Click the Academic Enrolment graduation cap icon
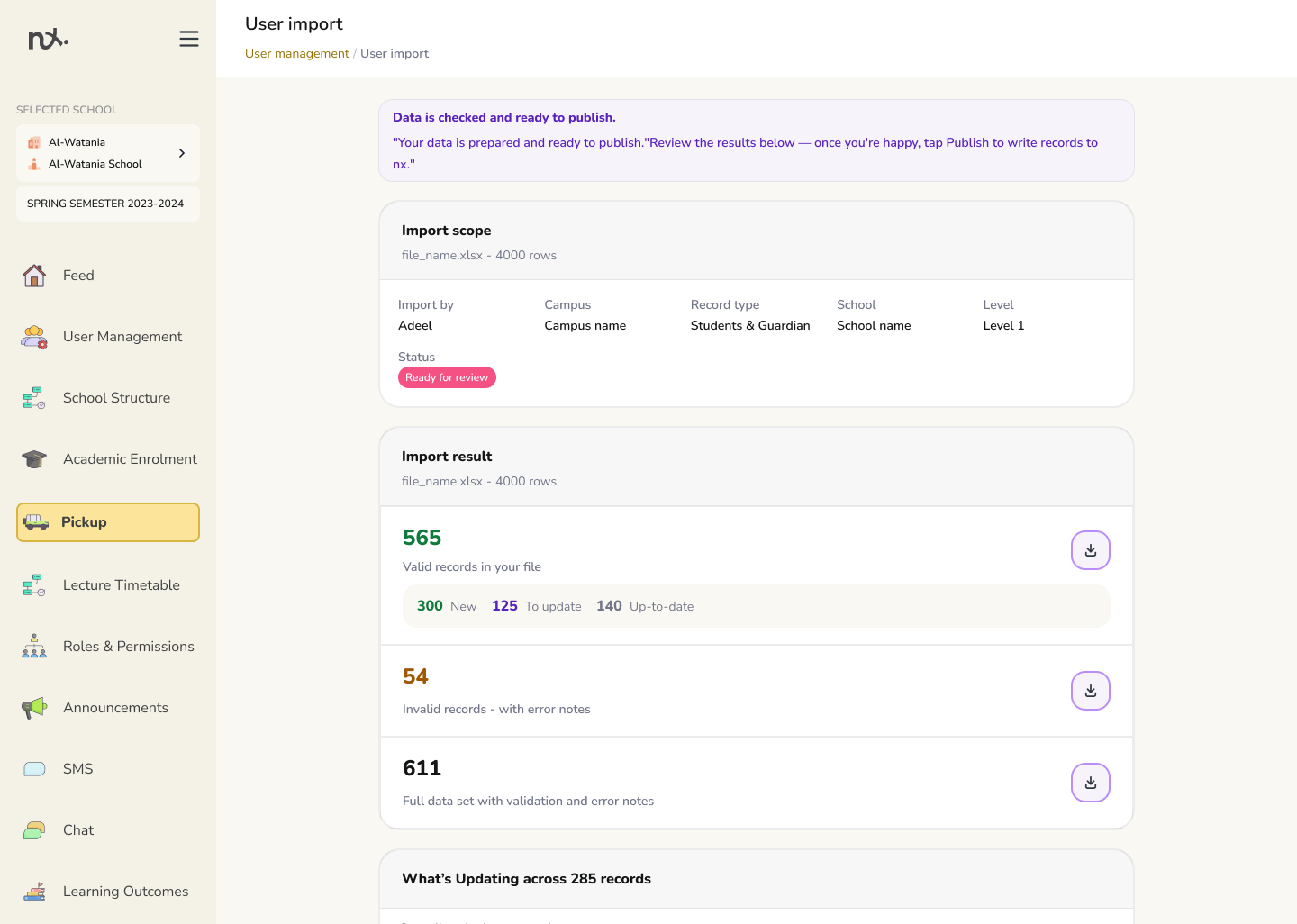 tap(34, 459)
